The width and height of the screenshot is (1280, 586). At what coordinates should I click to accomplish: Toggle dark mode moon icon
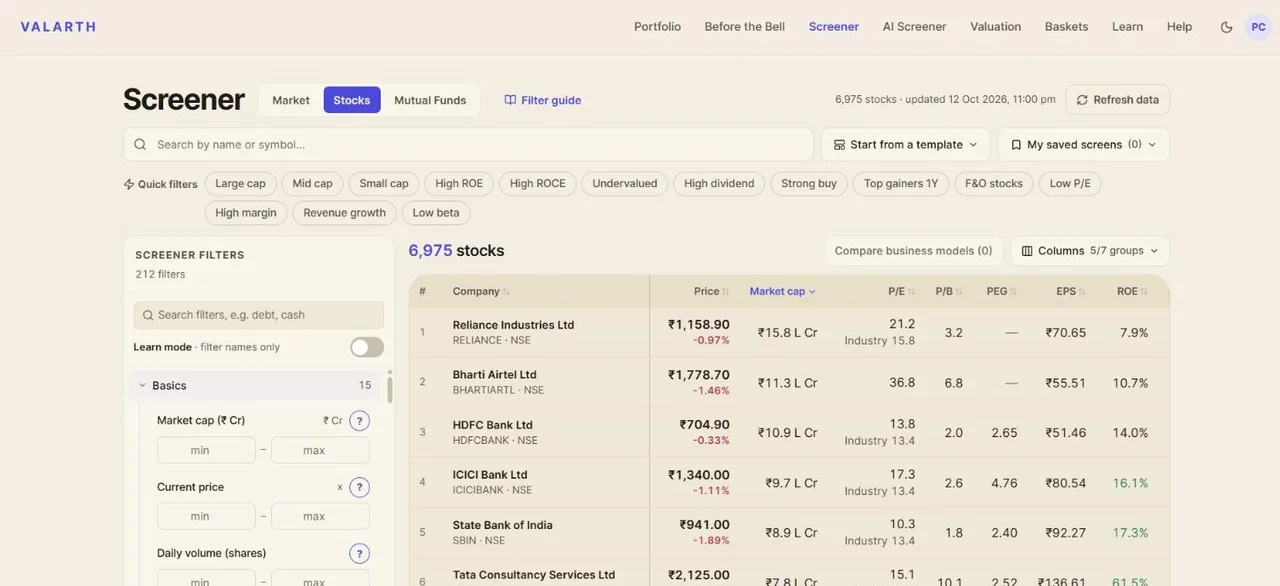tap(1226, 27)
